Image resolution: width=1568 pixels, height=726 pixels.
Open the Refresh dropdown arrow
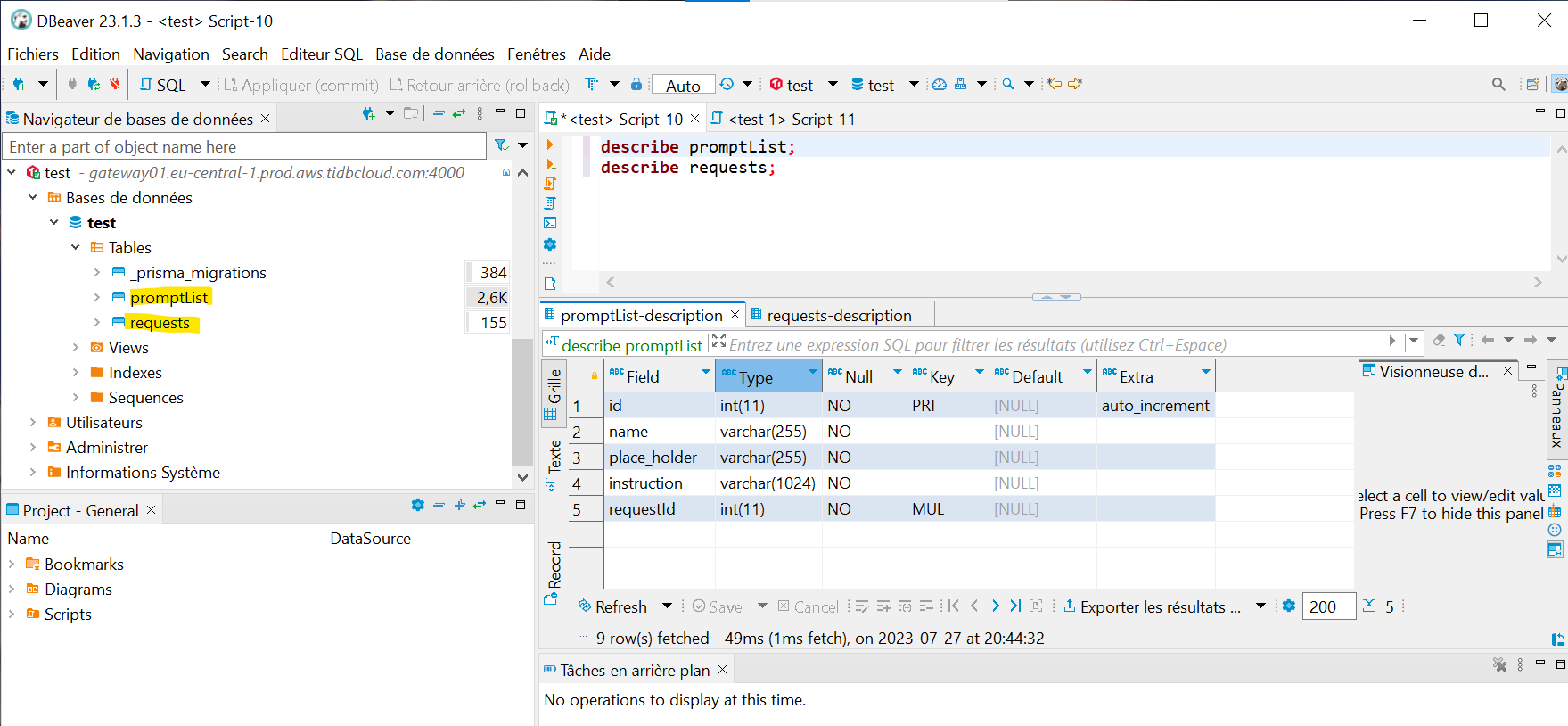(667, 606)
